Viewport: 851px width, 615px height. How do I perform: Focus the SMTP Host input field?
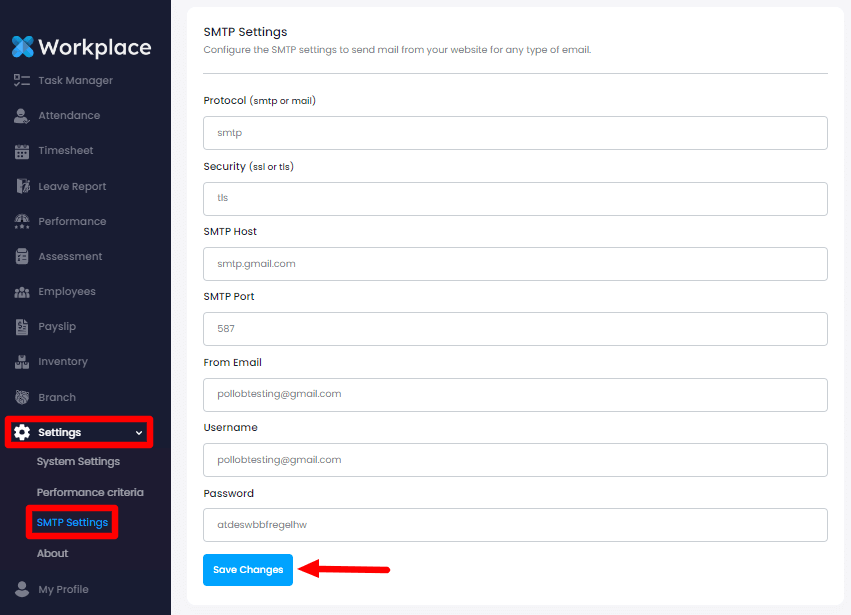click(x=515, y=264)
